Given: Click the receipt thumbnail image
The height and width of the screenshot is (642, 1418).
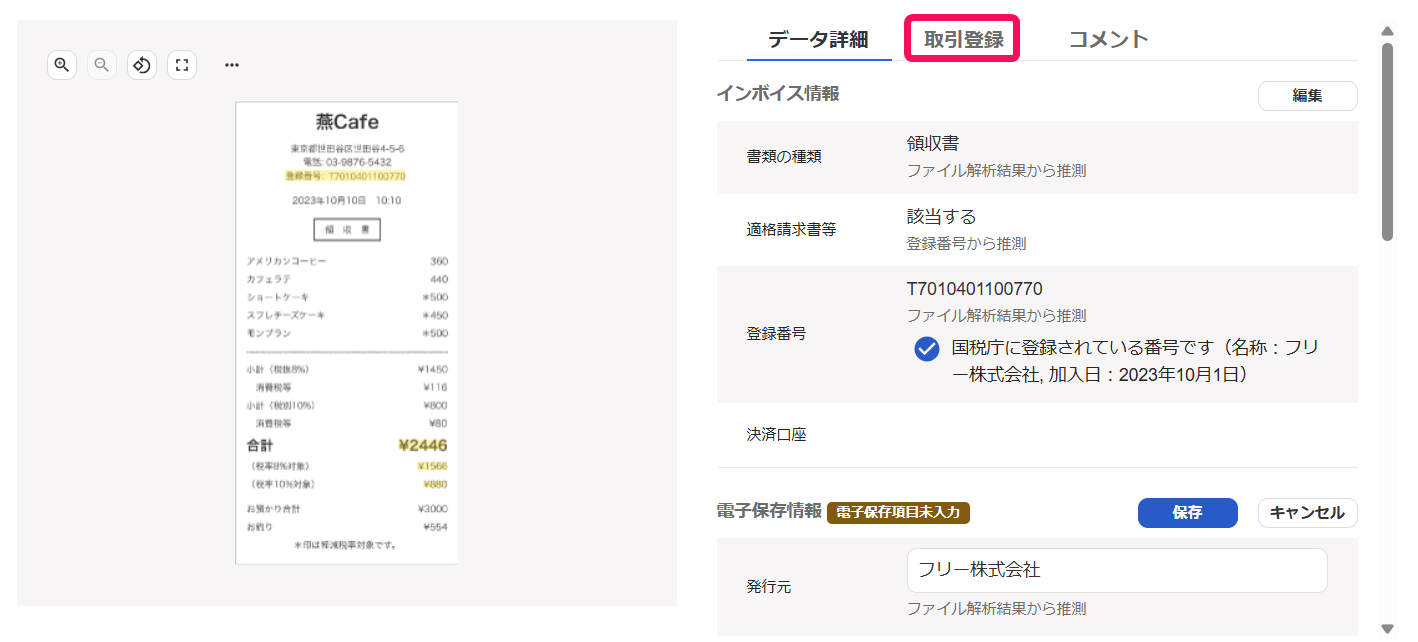Looking at the screenshot, I should point(347,333).
